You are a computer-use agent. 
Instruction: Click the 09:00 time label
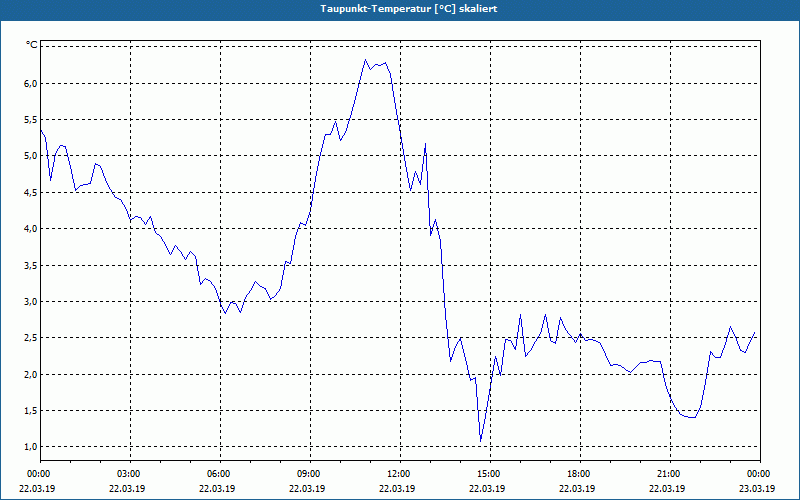[310, 474]
